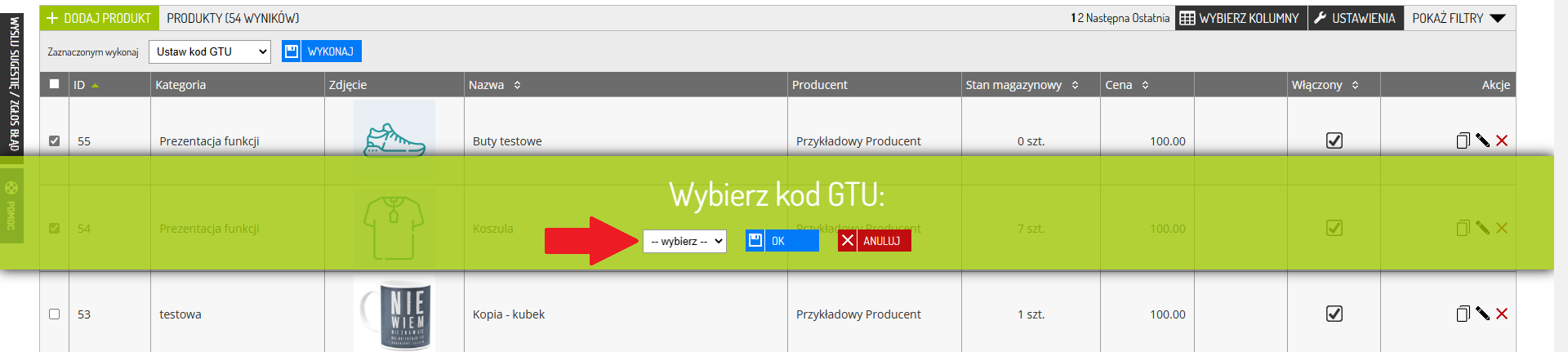The width and height of the screenshot is (1568, 352).
Task: Cancel the dialog with Anuluj button
Action: point(874,241)
